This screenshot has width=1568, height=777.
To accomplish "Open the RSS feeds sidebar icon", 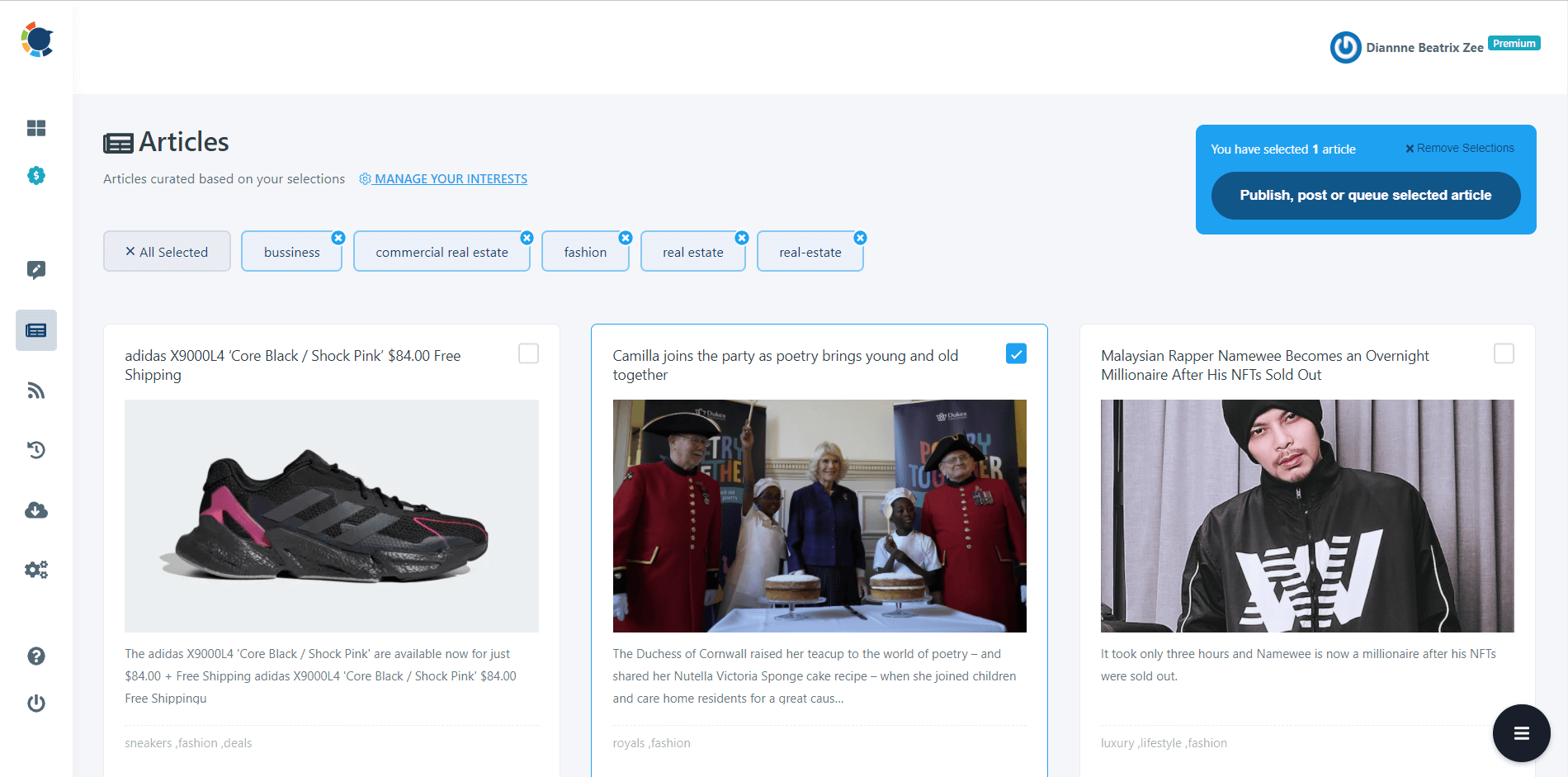I will pyautogui.click(x=36, y=390).
